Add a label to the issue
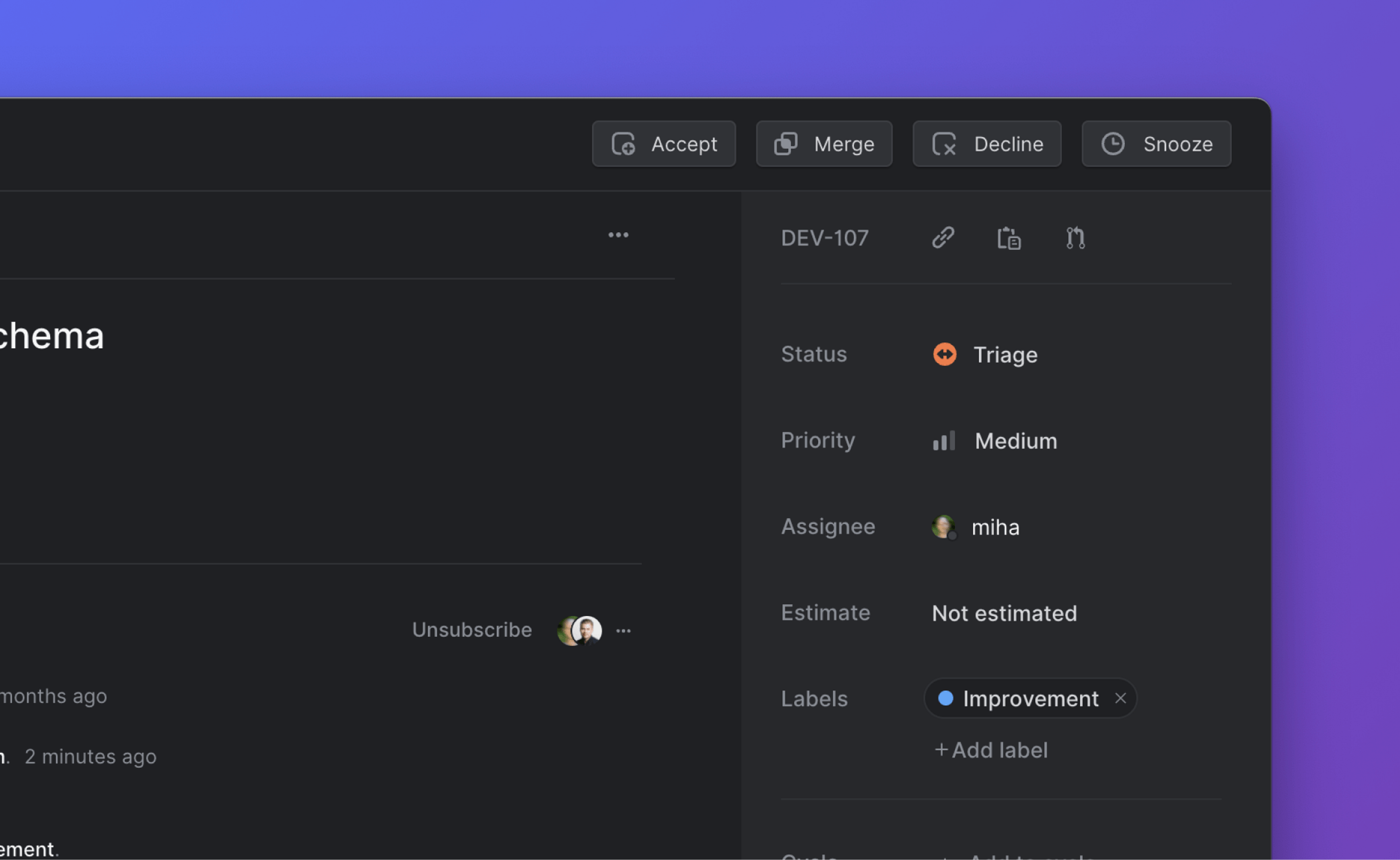 click(x=991, y=750)
